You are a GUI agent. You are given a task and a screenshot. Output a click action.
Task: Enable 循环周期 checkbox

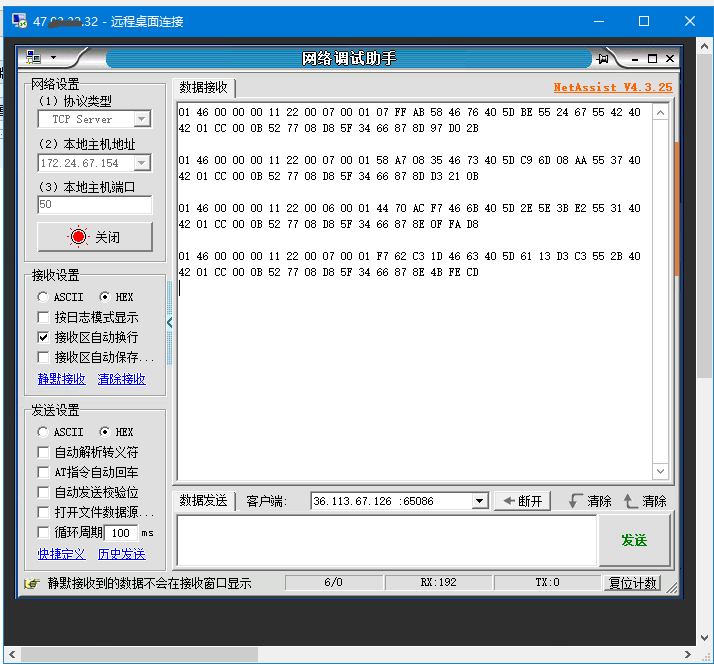[x=43, y=532]
